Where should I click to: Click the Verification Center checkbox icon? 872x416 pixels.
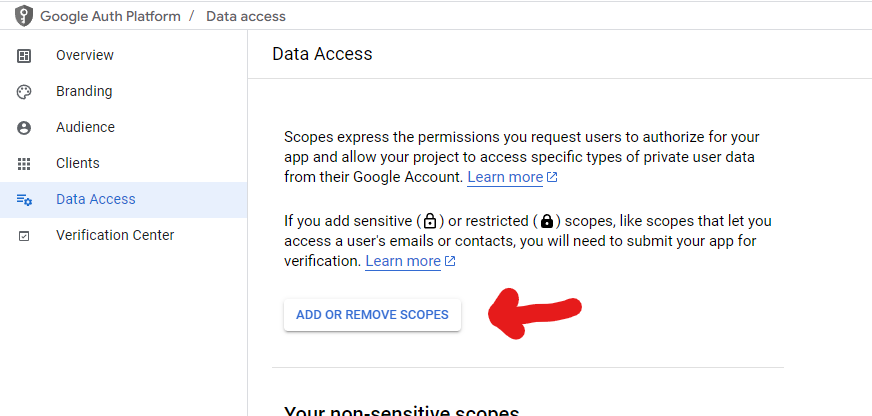pos(24,236)
